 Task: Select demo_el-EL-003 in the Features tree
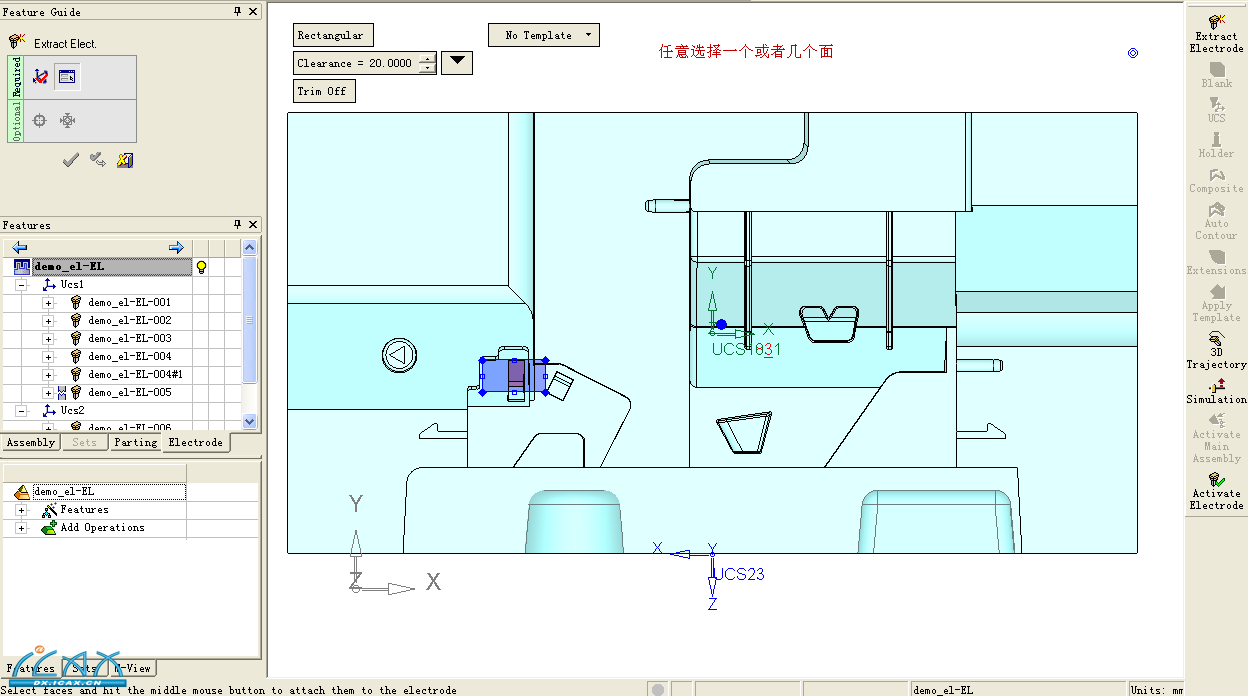(x=129, y=338)
